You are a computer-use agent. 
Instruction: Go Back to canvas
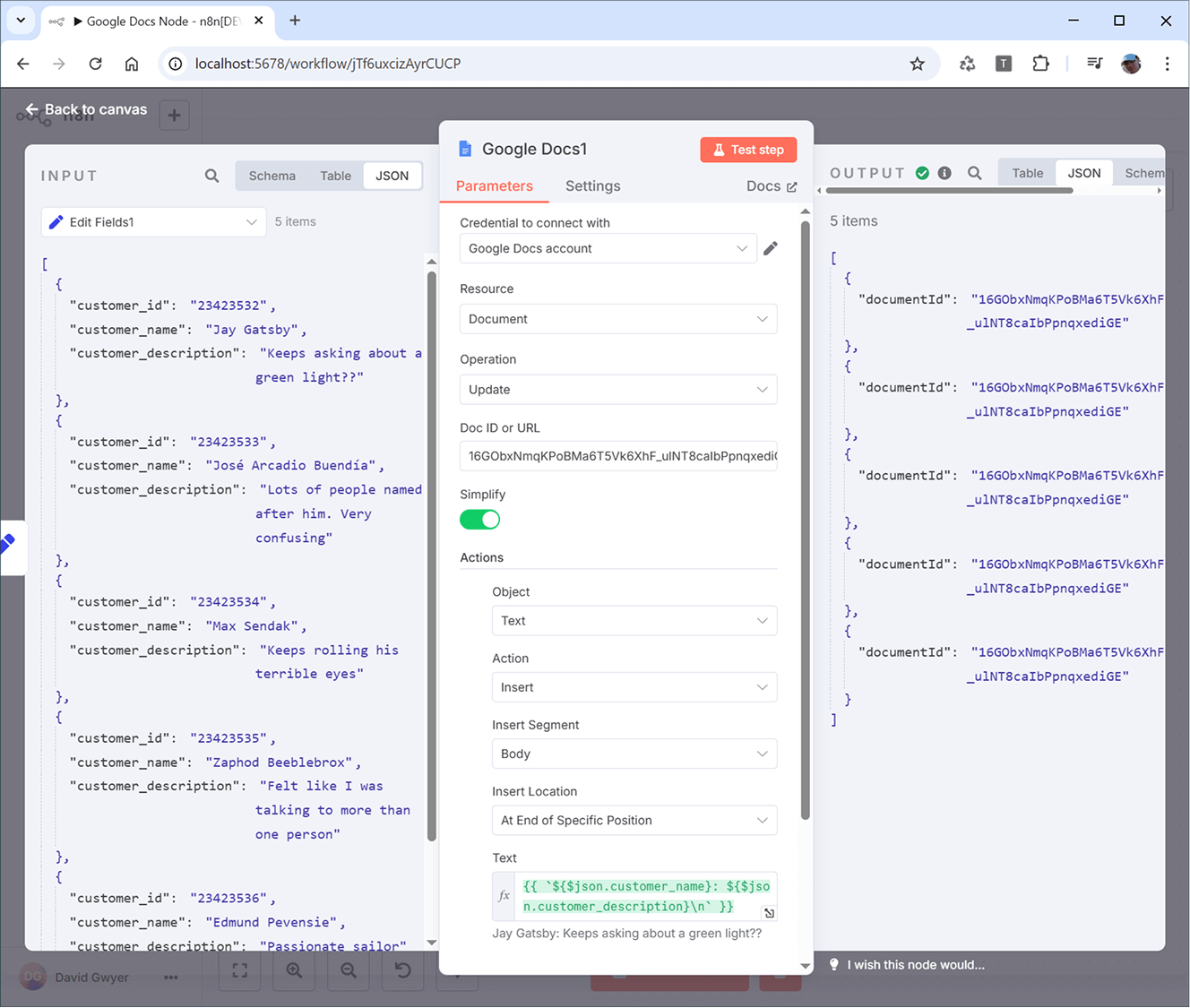[86, 109]
